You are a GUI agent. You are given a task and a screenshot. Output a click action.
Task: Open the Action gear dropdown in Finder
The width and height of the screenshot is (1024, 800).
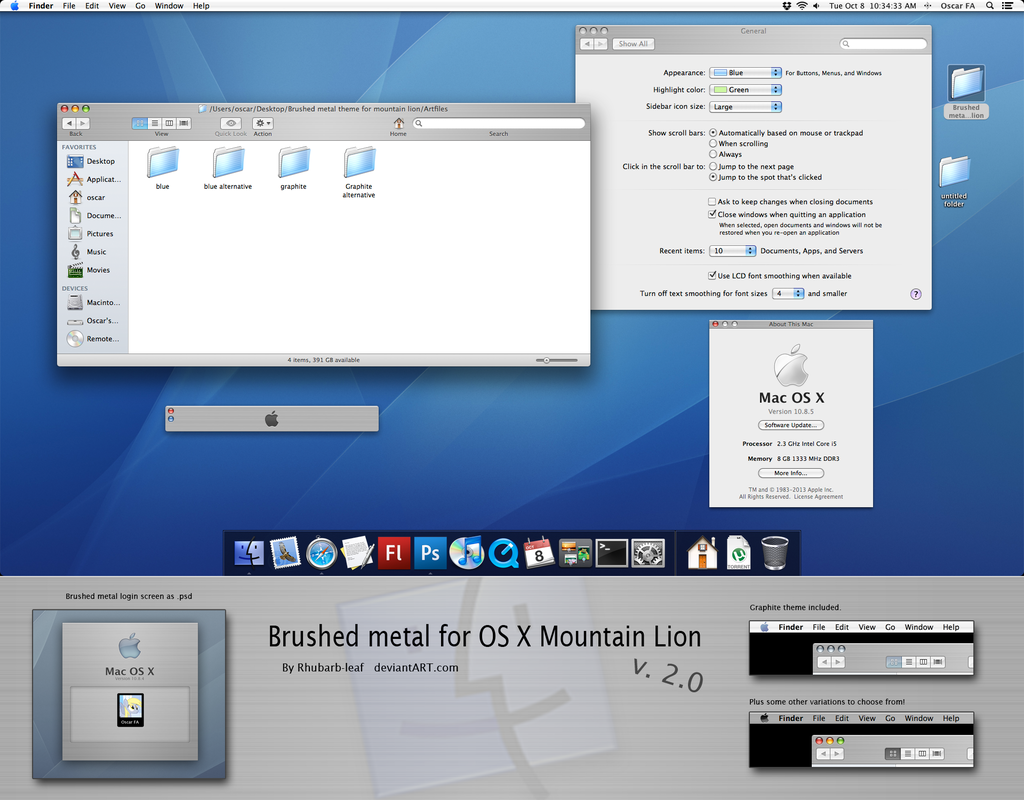263,123
